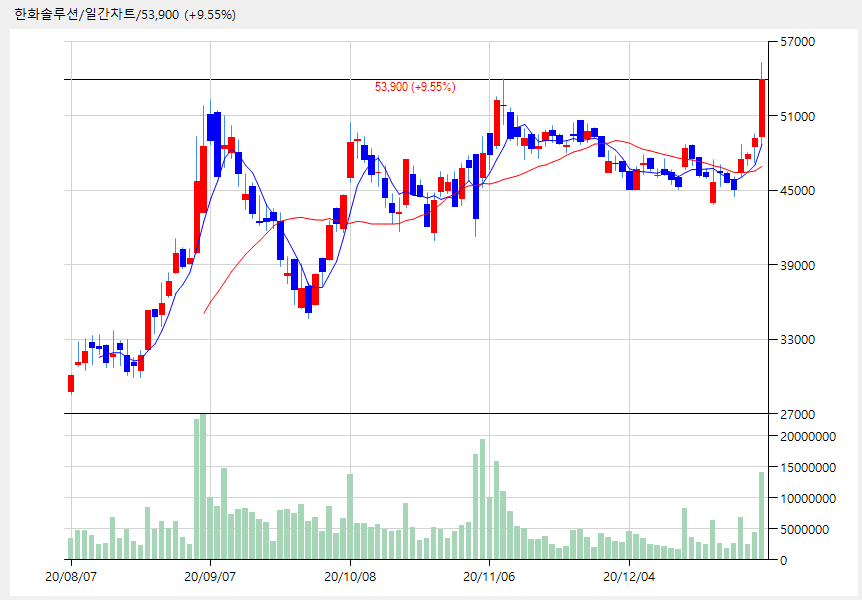Image resolution: width=862 pixels, height=600 pixels.
Task: Click the 20/12/04 date label
Action: point(629,577)
